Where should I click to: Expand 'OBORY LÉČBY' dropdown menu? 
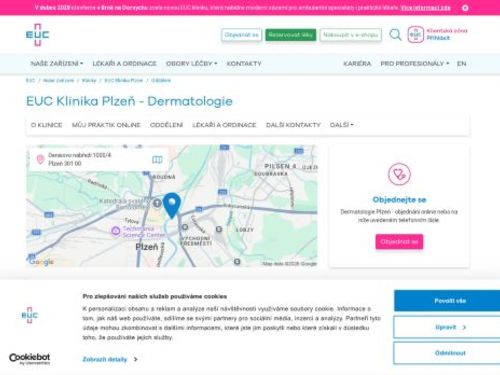191,63
